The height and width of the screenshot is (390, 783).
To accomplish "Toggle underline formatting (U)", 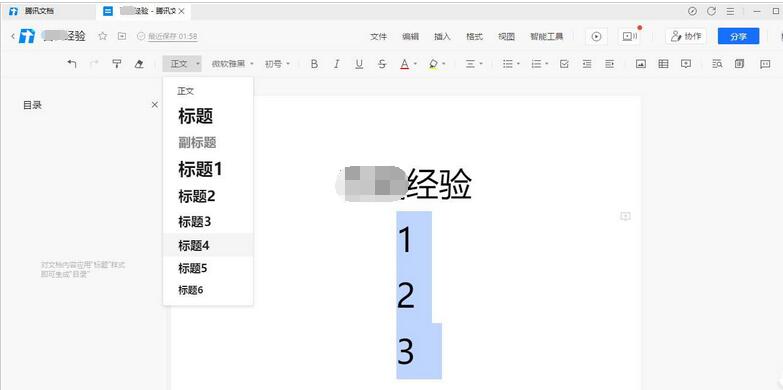I will [359, 64].
